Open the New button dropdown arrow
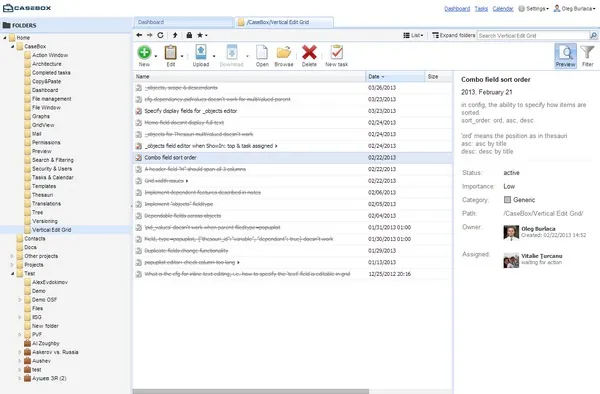The height and width of the screenshot is (394, 600). (x=156, y=56)
